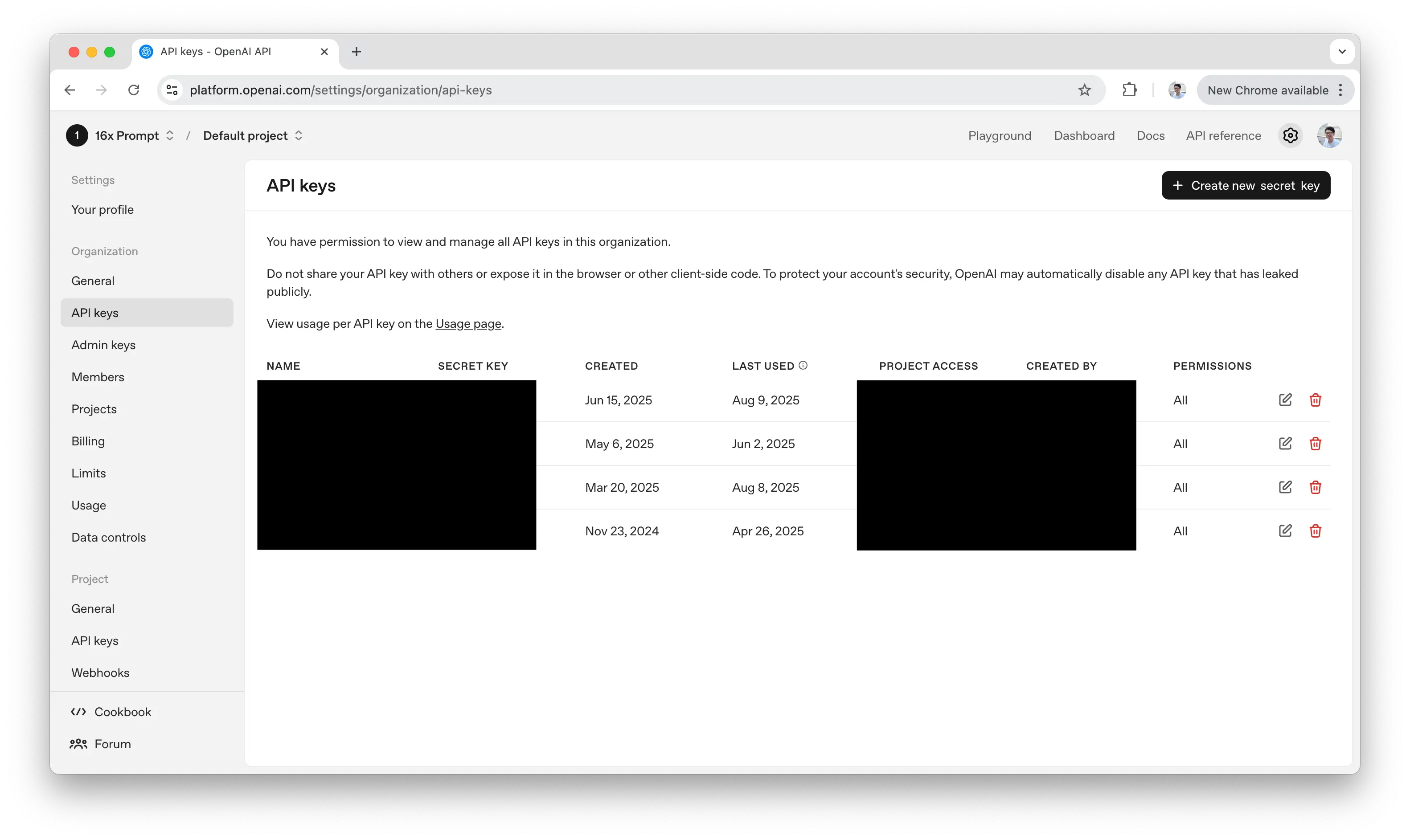Close the API keys - OpenAI API tab
Image resolution: width=1410 pixels, height=840 pixels.
[324, 52]
